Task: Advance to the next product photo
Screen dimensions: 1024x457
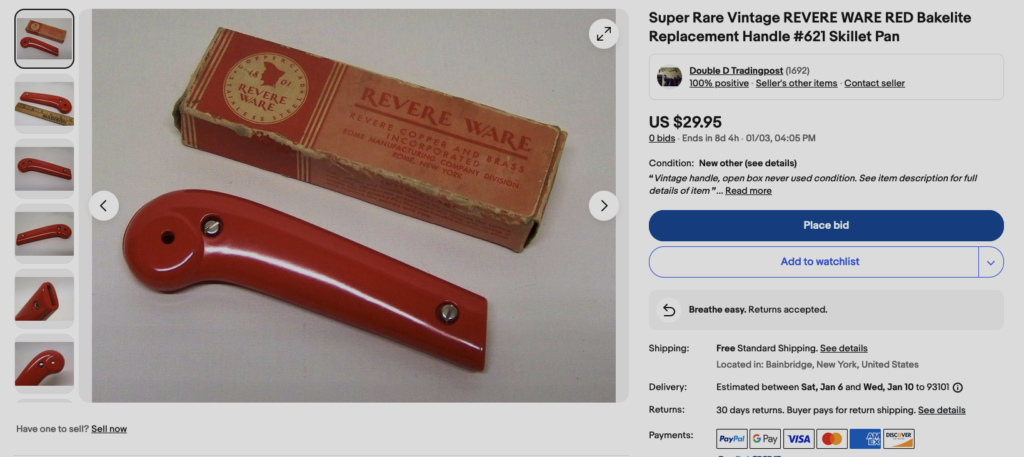Action: pos(603,206)
